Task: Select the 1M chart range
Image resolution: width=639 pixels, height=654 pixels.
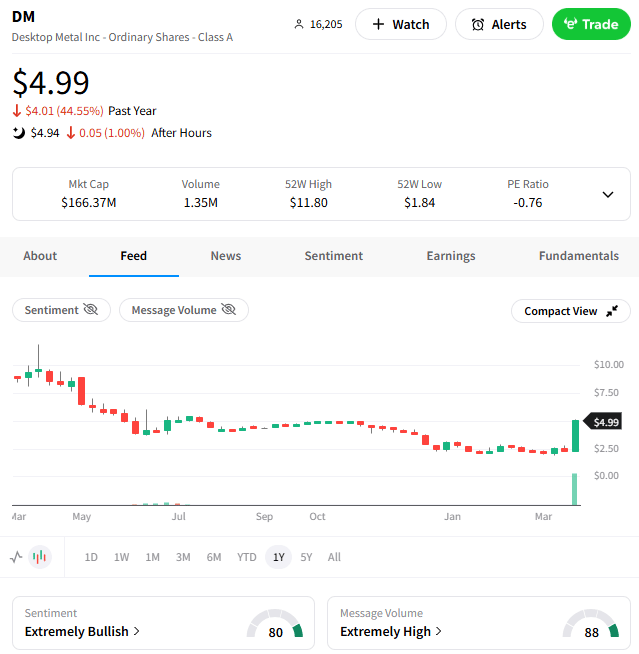Action: [152, 557]
